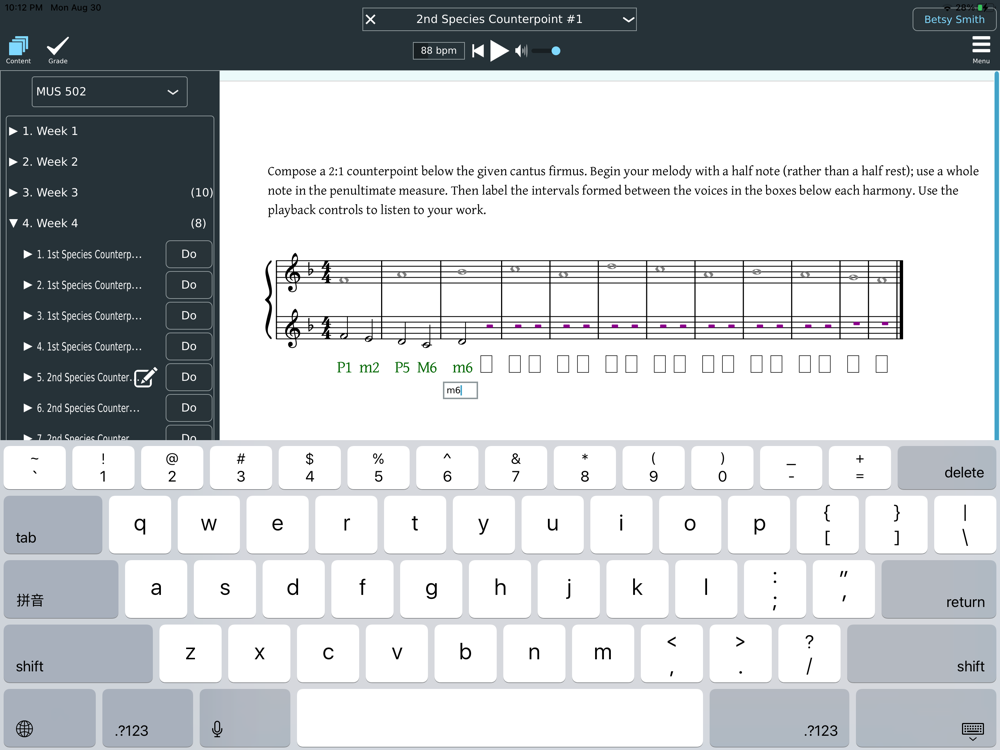Tap the dictation microphone icon
The image size is (1000, 750).
pos(217,728)
